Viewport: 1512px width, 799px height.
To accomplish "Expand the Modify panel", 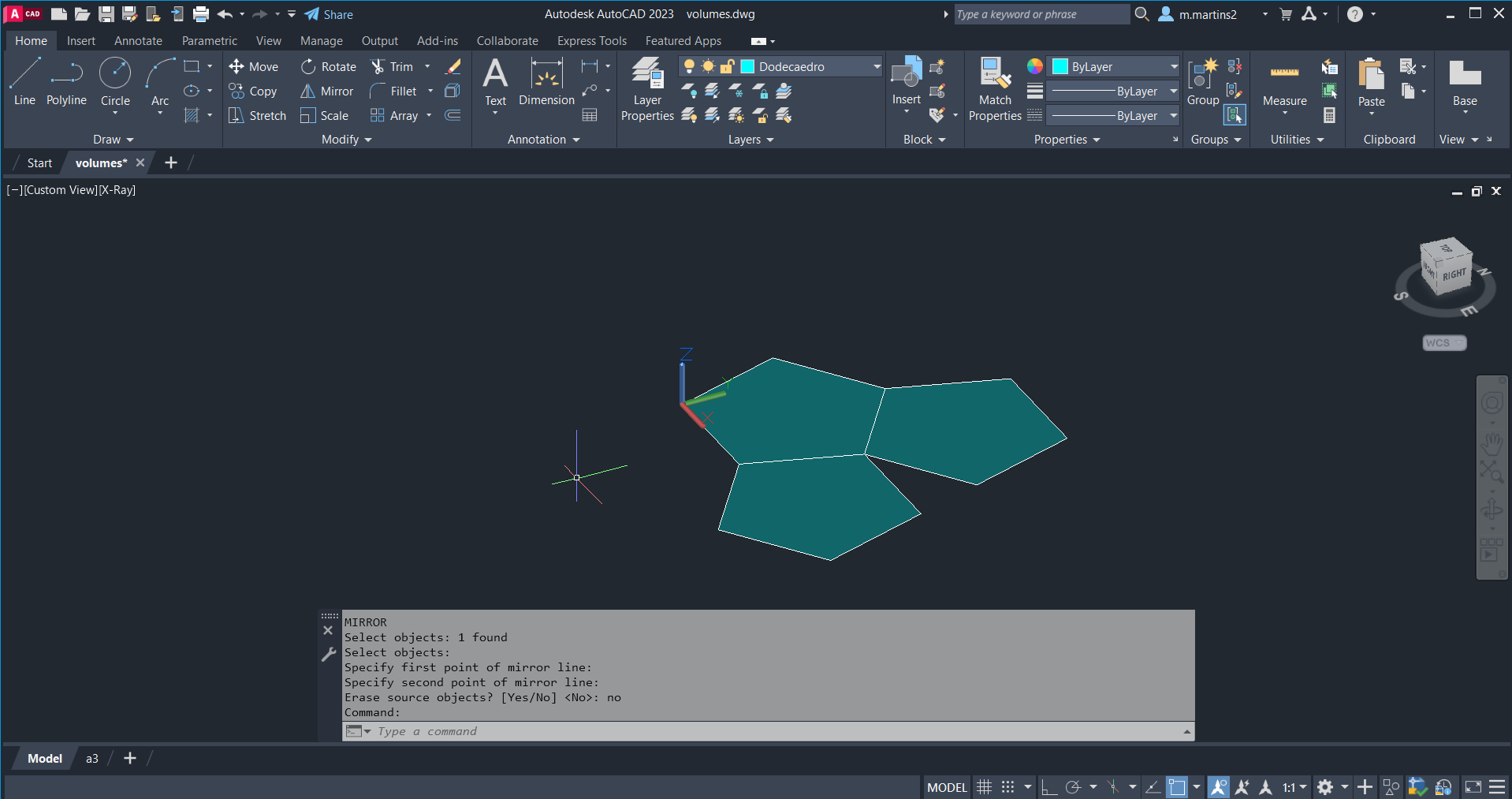I will (x=346, y=140).
